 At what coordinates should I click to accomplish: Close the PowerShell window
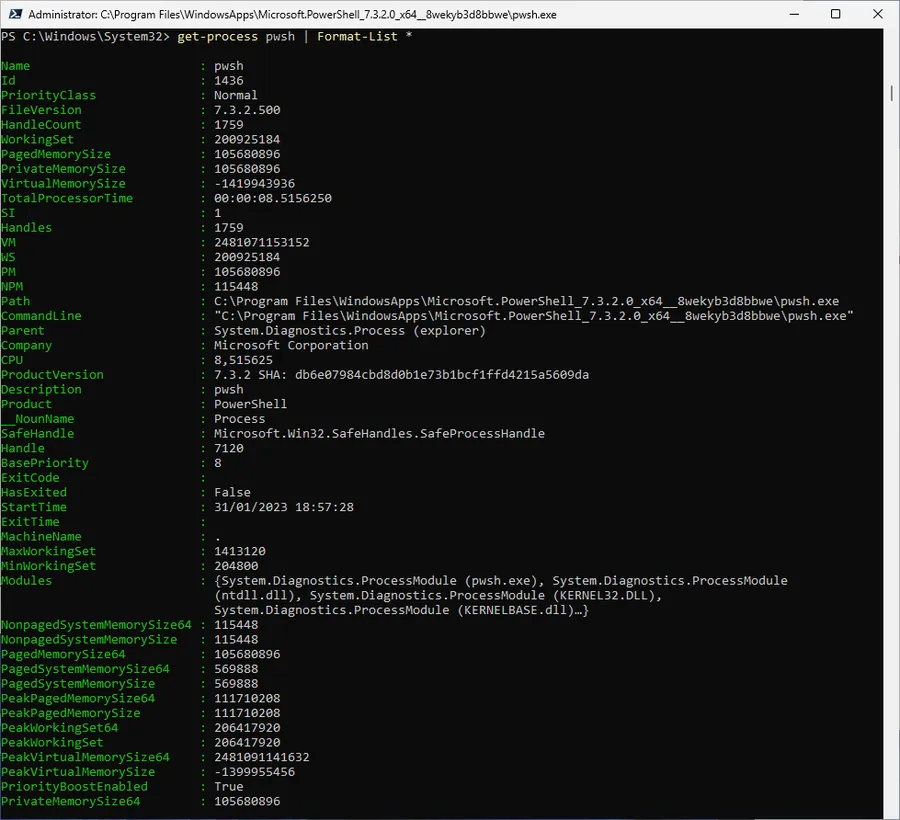[878, 14]
